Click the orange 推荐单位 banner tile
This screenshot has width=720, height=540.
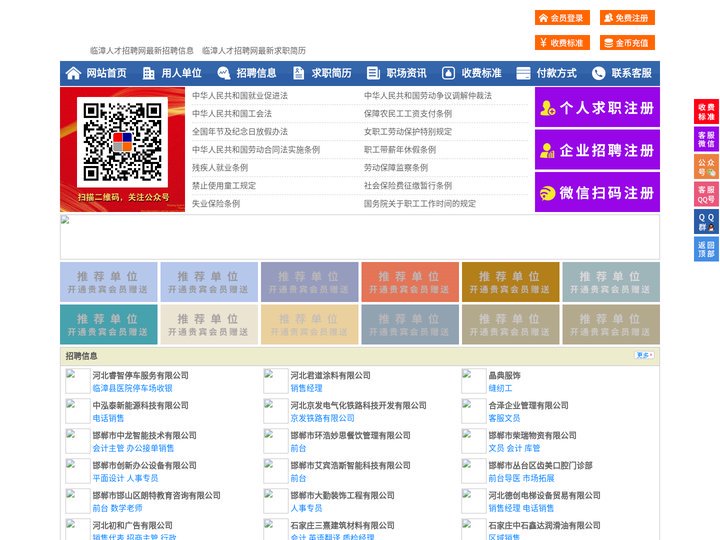(x=410, y=282)
